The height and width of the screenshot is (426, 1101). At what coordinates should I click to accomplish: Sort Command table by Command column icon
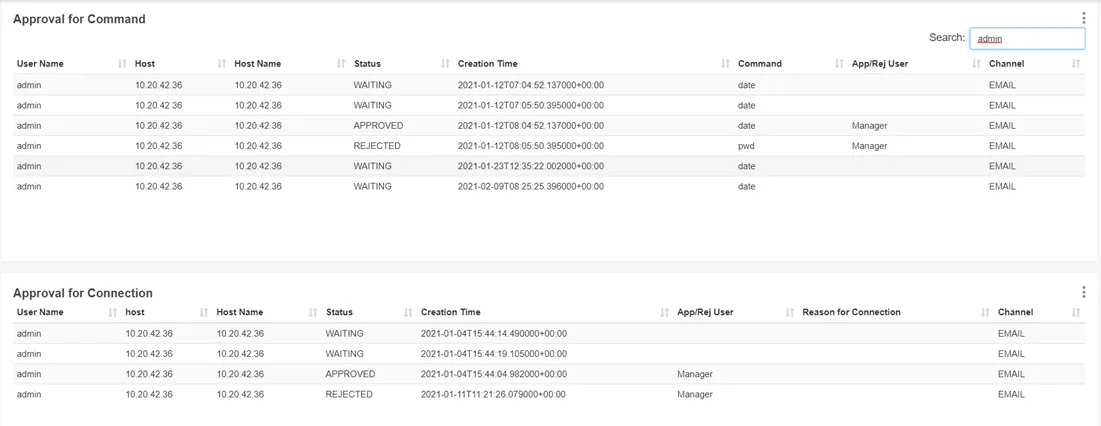coord(839,64)
